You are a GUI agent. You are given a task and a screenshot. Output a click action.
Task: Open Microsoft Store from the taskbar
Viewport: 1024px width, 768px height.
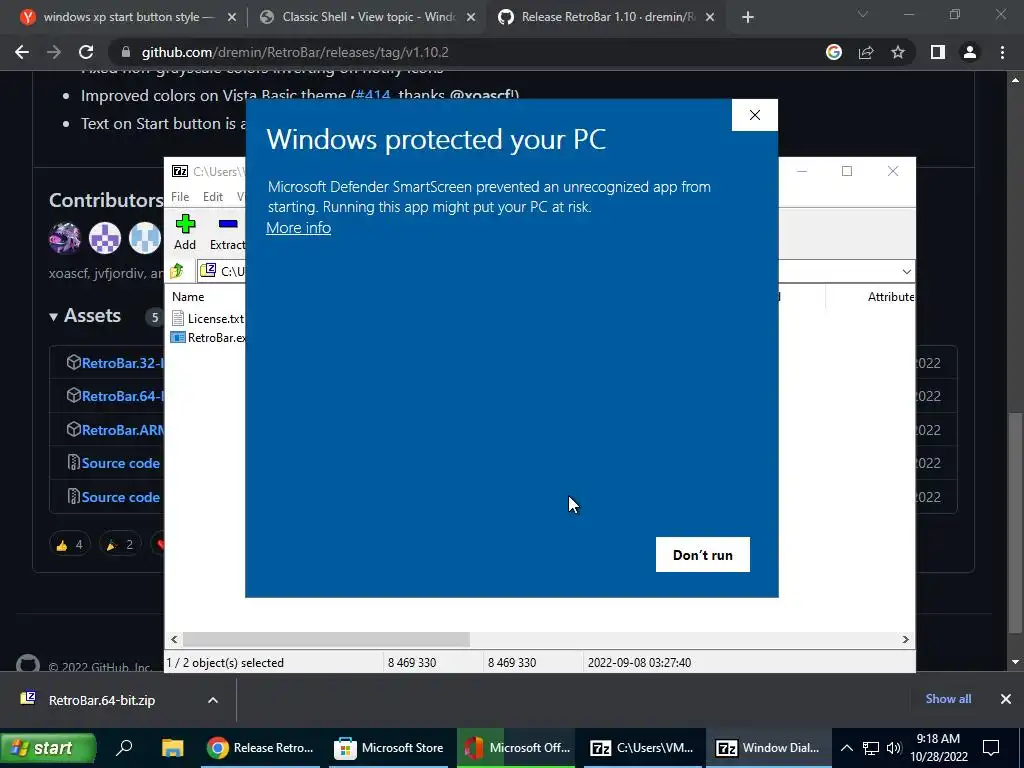point(389,748)
